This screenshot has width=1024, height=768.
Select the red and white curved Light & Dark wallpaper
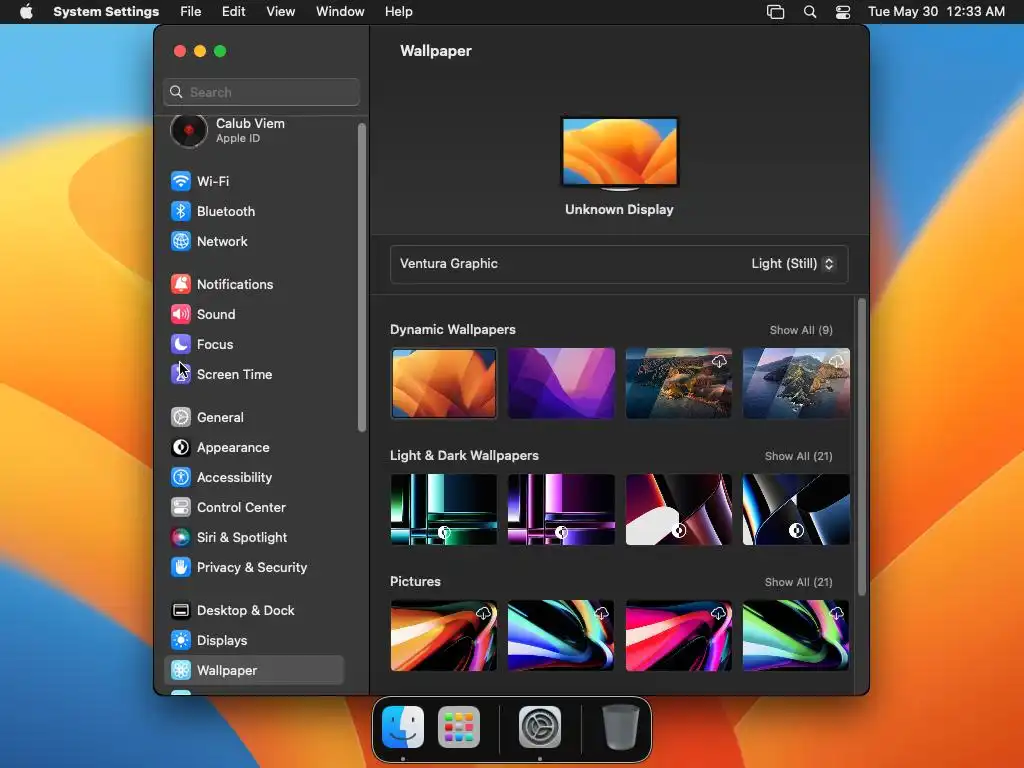679,509
